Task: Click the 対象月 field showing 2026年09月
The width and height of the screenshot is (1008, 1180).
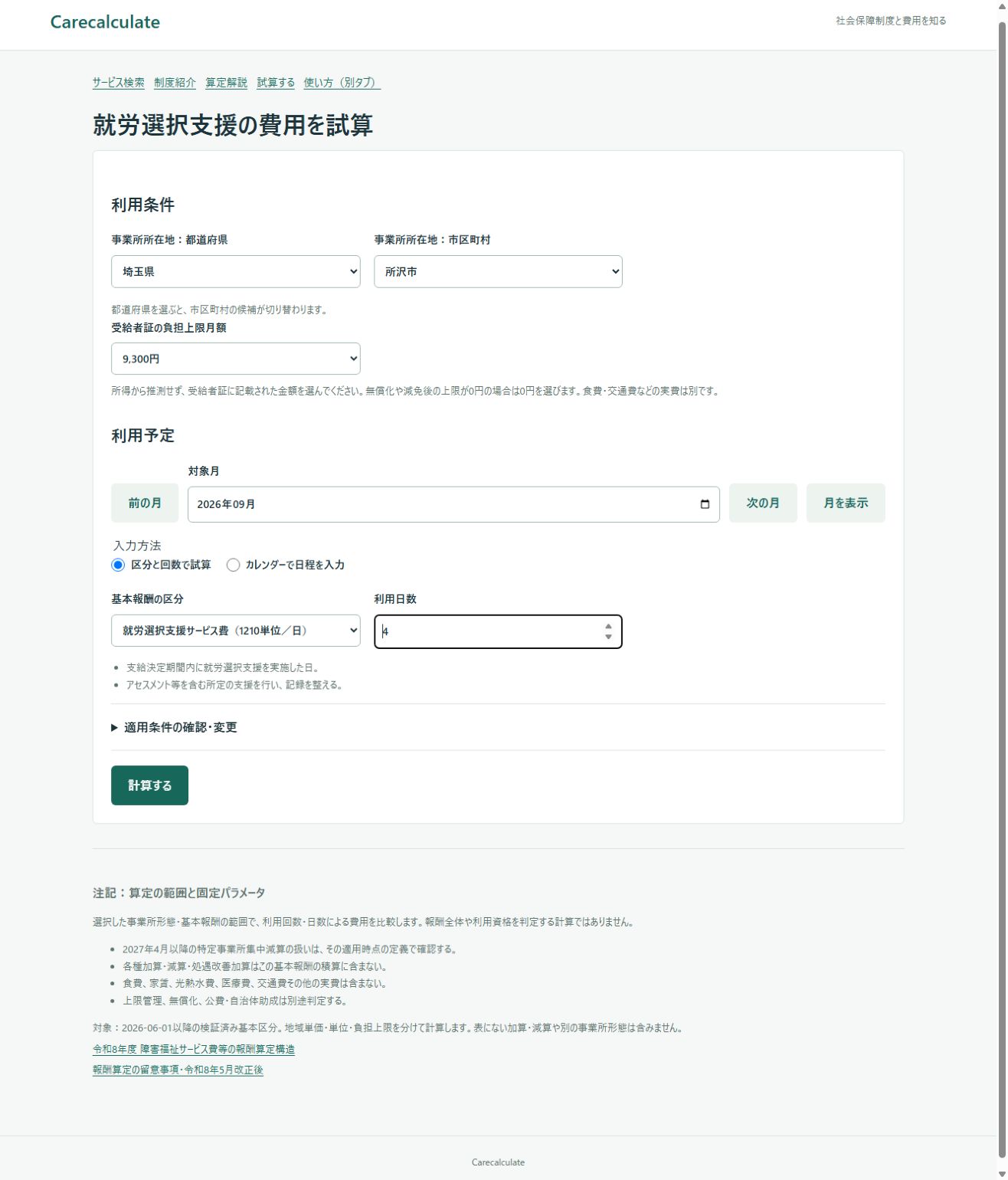Action: 453,504
